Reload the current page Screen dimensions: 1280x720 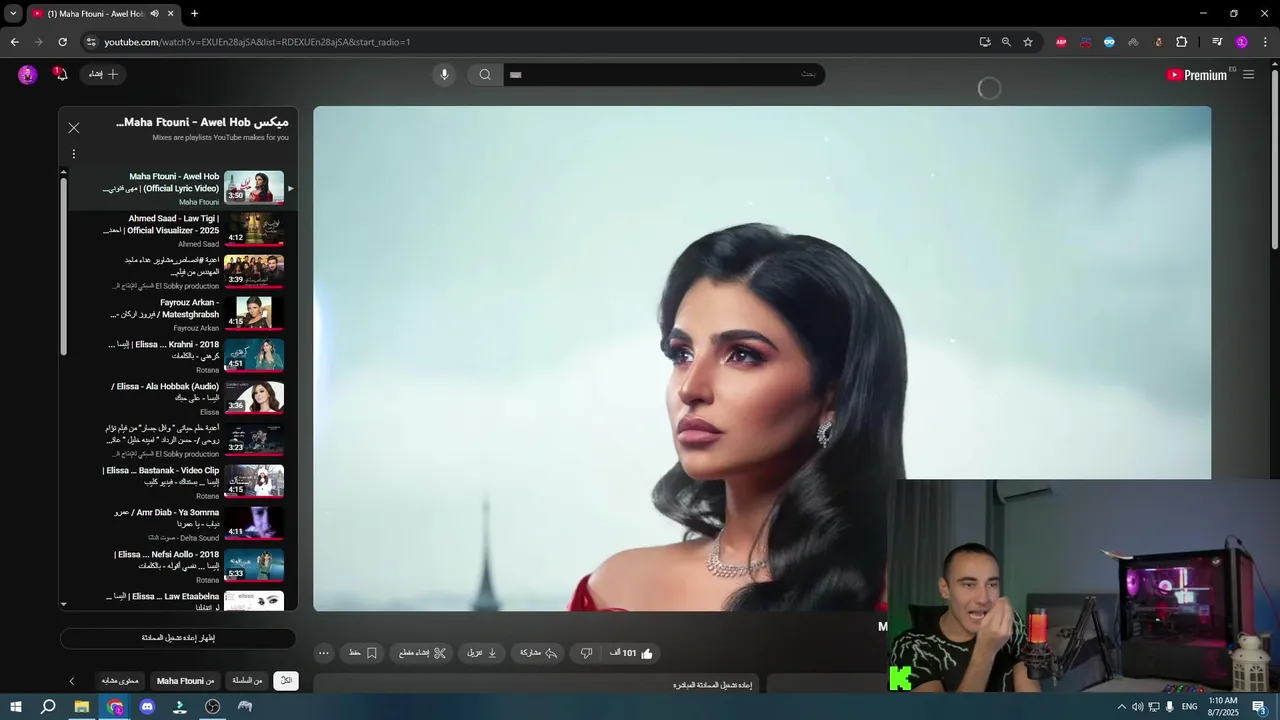tap(62, 42)
